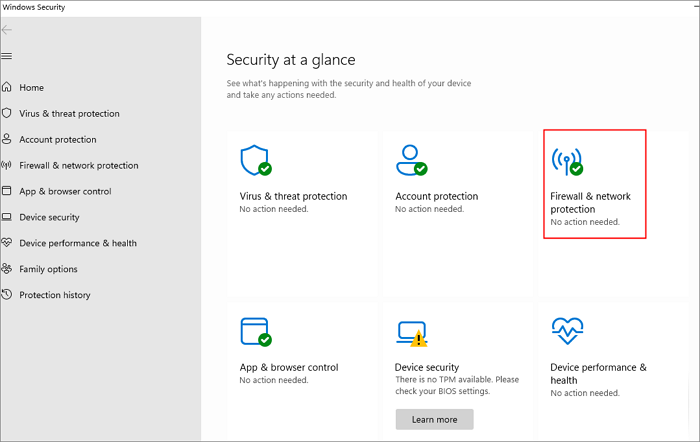The height and width of the screenshot is (442, 700).
Task: Open Protection history in sidebar
Action: click(54, 295)
